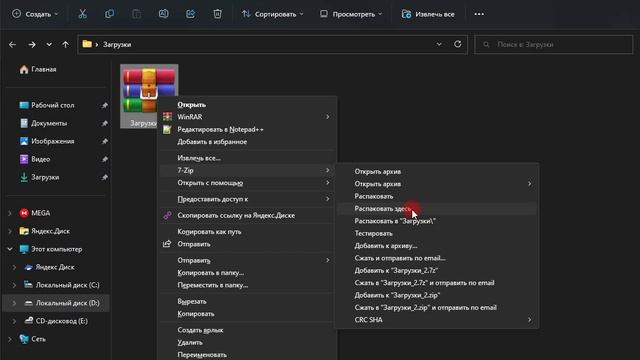
Task: Open the CRC SHA submenu
Action: tap(437, 320)
